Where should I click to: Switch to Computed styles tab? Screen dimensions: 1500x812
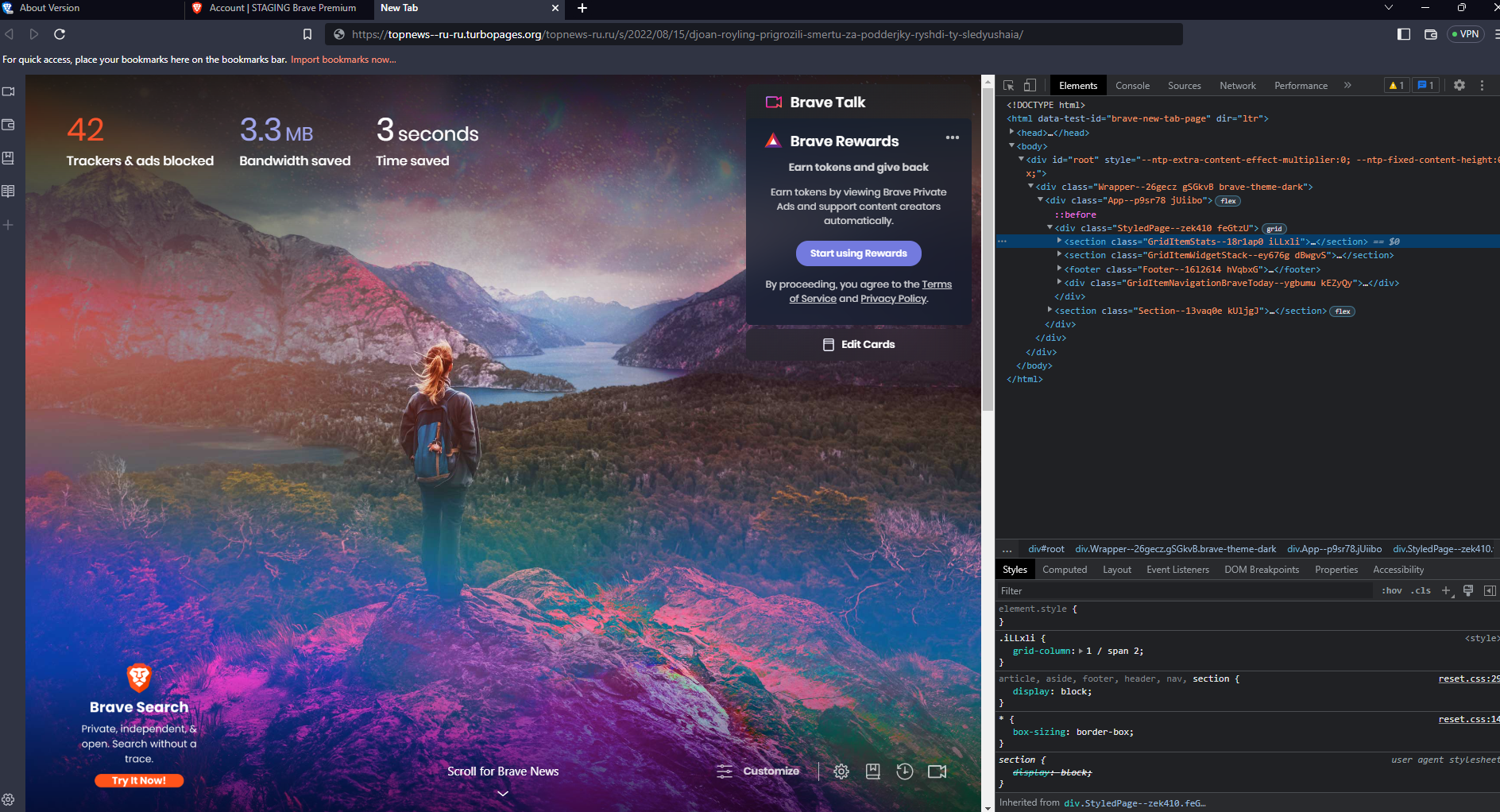(x=1065, y=570)
